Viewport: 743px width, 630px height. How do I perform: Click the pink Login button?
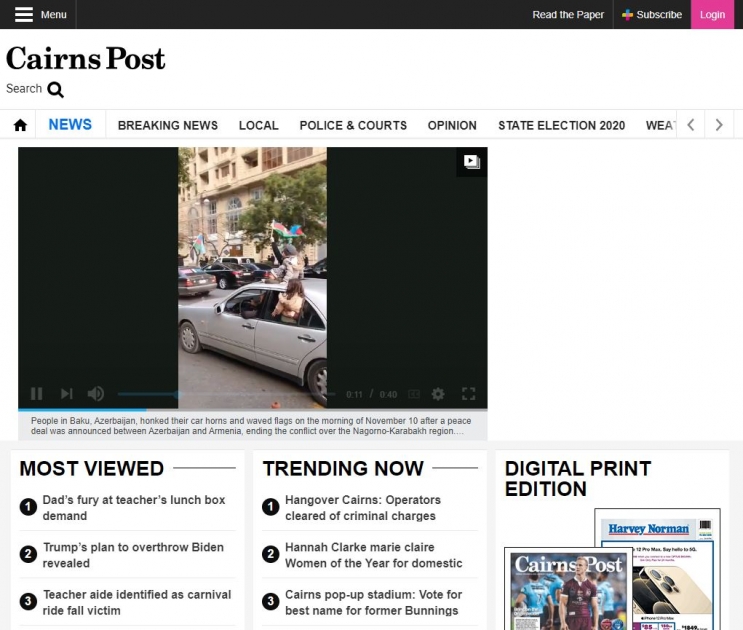coord(712,15)
